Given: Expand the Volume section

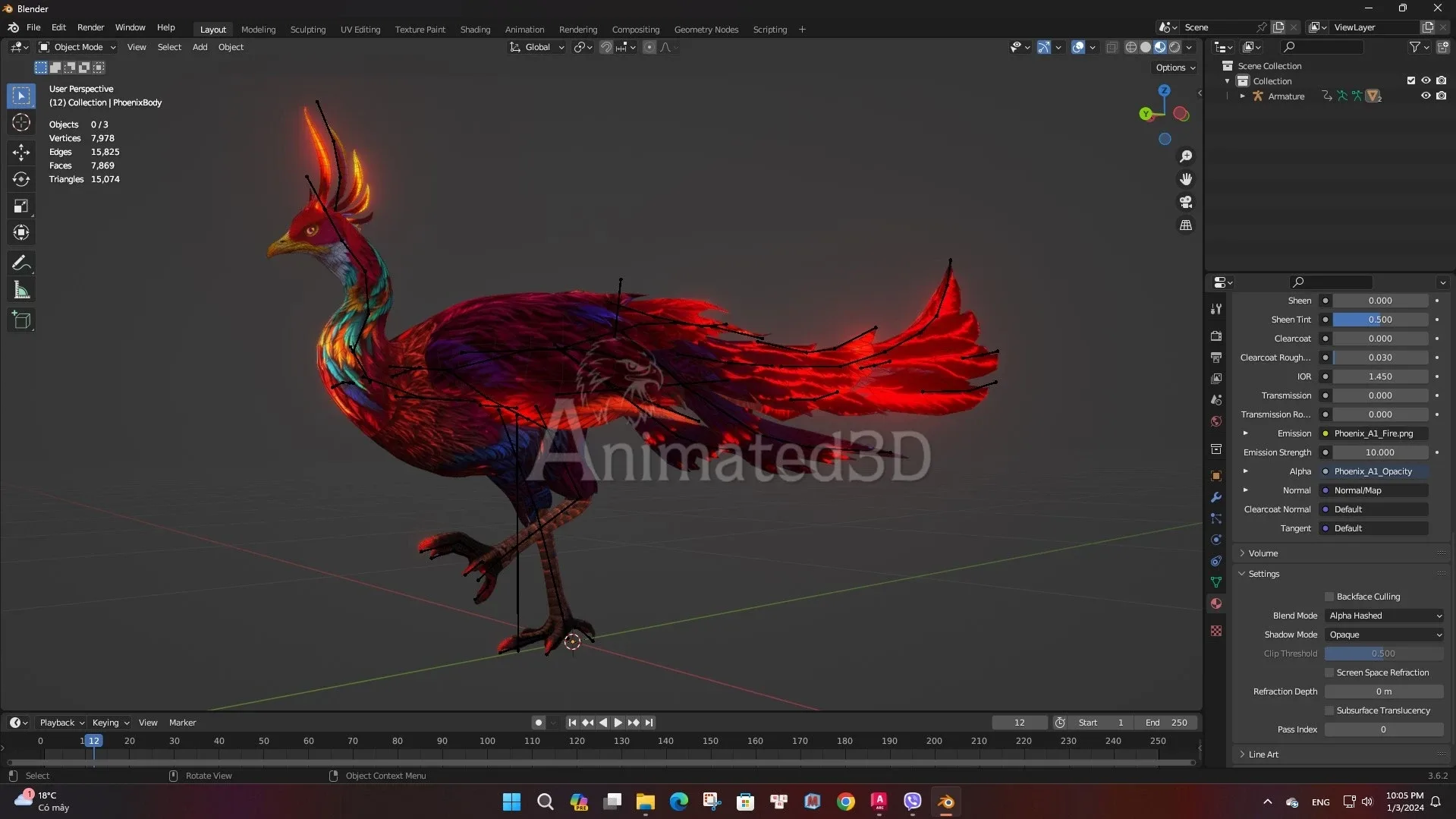Looking at the screenshot, I should pos(1242,553).
